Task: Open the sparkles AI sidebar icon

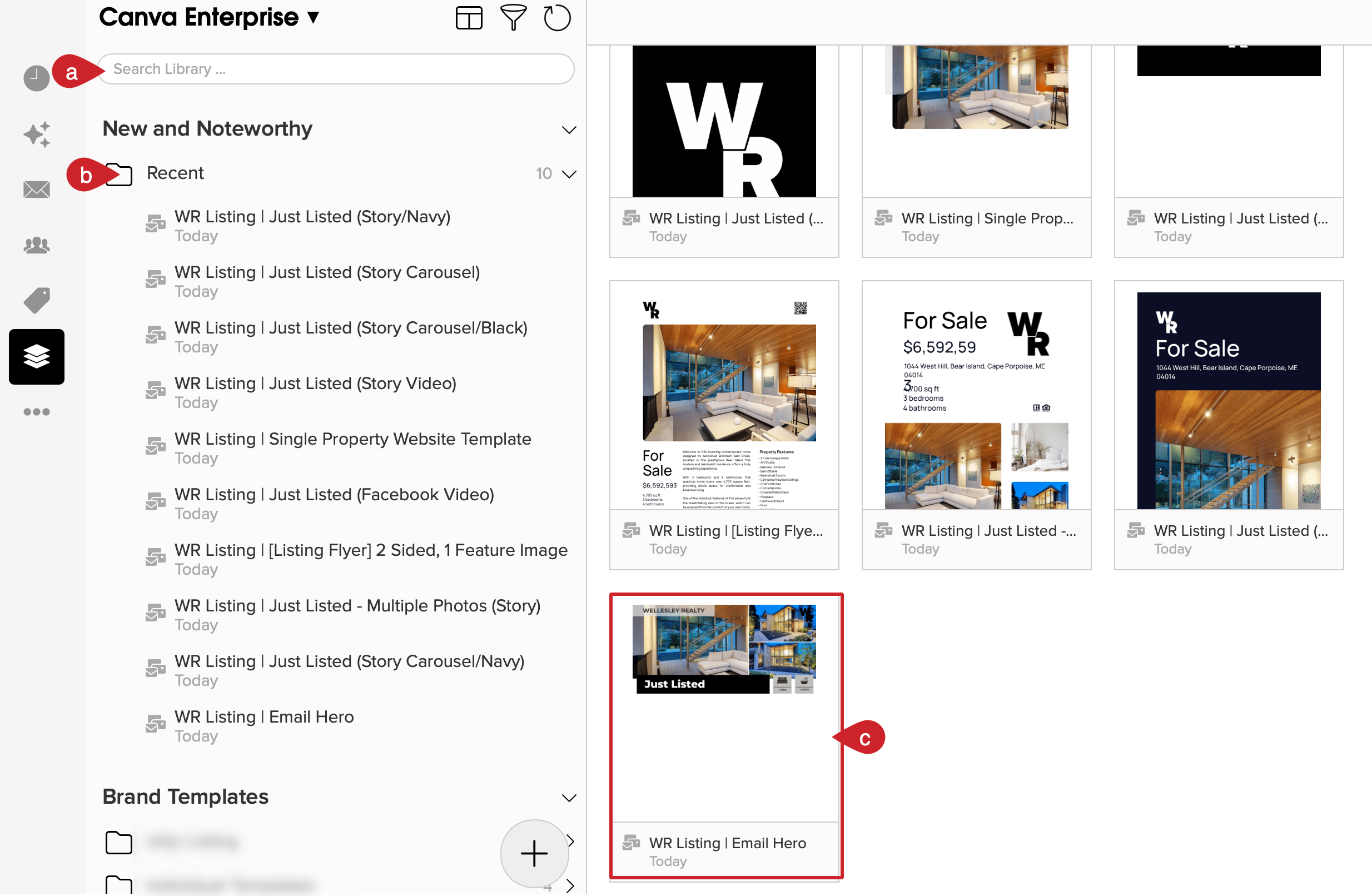Action: (36, 135)
